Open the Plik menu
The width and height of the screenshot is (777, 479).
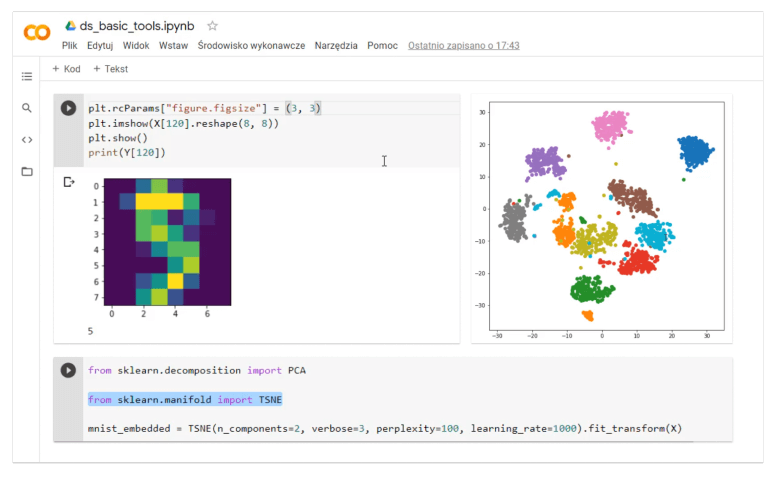pyautogui.click(x=69, y=46)
